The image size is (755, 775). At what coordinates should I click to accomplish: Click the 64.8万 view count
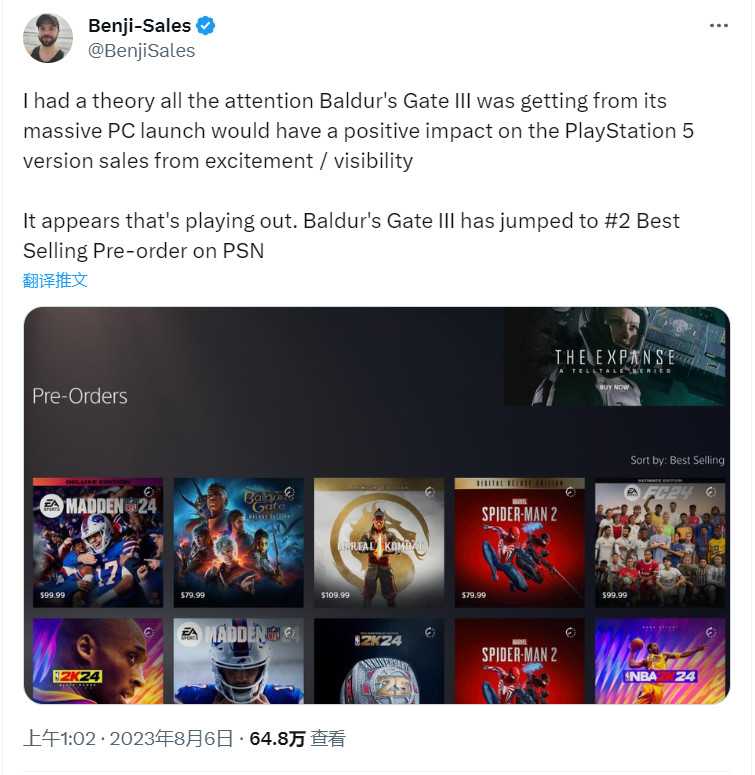277,739
